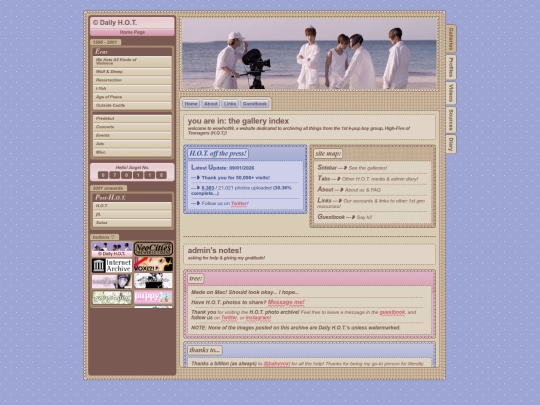Click the Angel No. visitor counter

[132, 175]
